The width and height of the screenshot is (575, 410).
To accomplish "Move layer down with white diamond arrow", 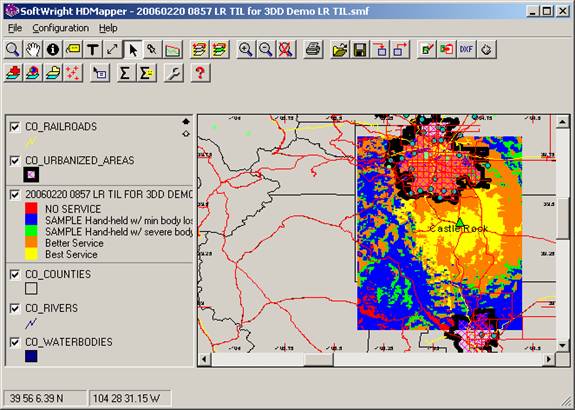I will point(186,134).
